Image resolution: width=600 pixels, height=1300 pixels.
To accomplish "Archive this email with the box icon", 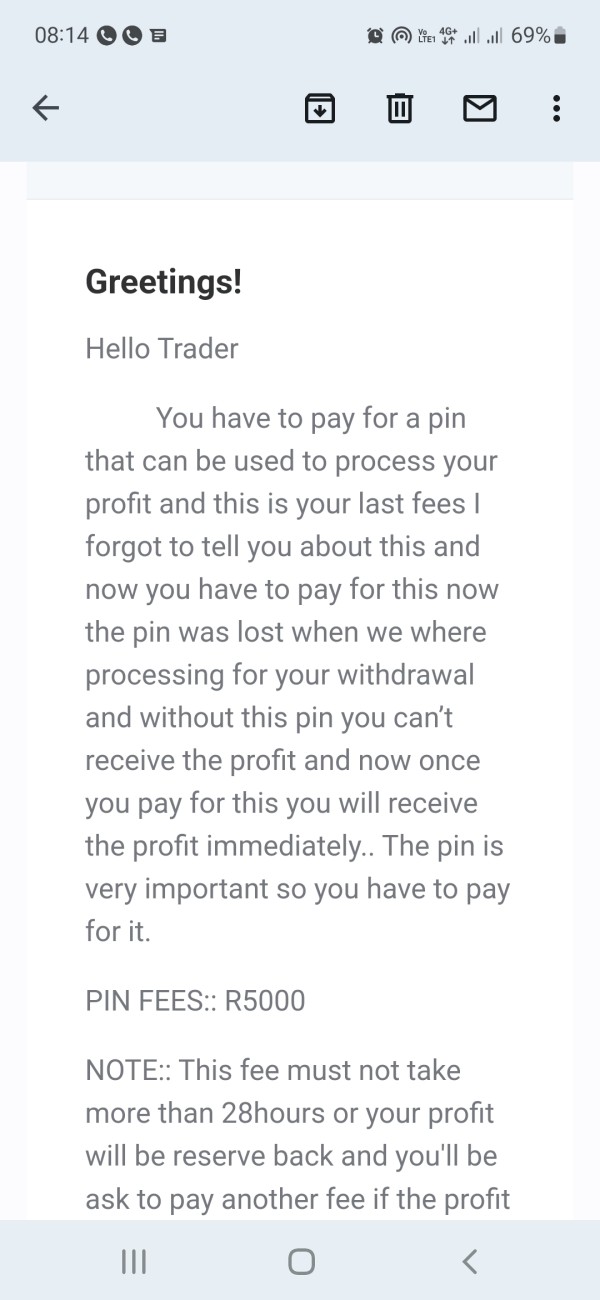I will [319, 108].
